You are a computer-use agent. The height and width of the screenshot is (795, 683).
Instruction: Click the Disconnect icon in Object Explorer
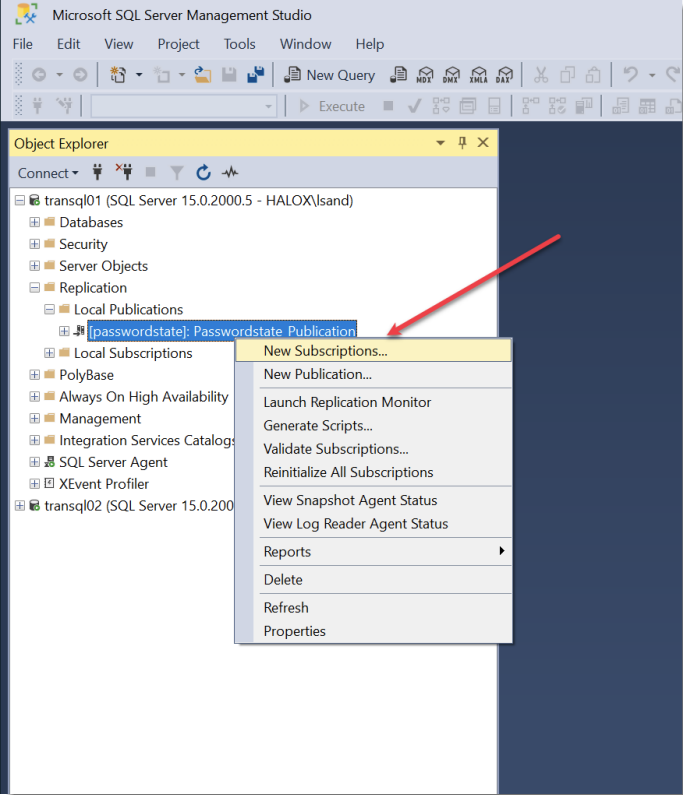(x=124, y=172)
